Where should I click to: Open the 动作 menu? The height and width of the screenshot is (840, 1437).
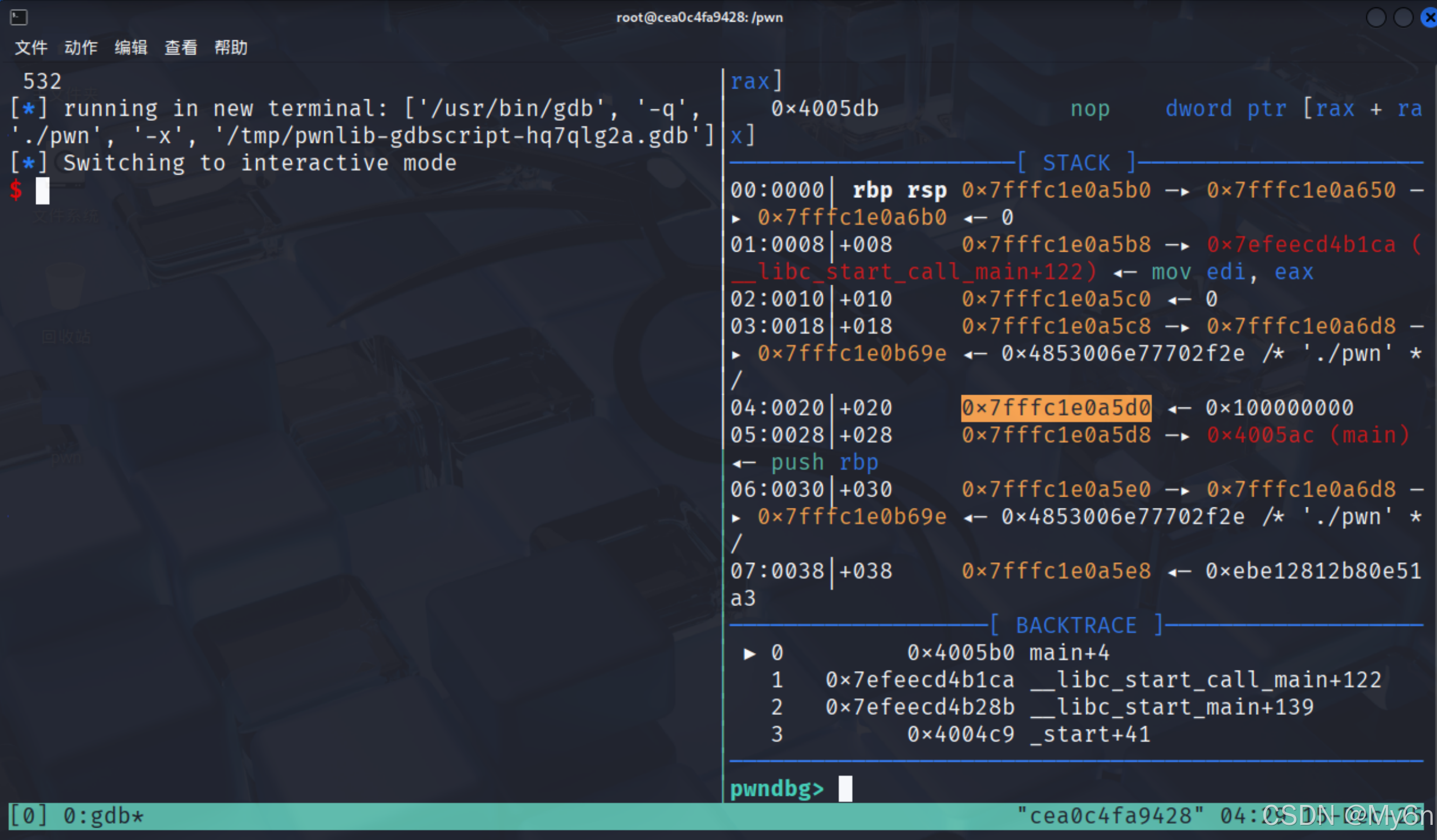pos(81,47)
